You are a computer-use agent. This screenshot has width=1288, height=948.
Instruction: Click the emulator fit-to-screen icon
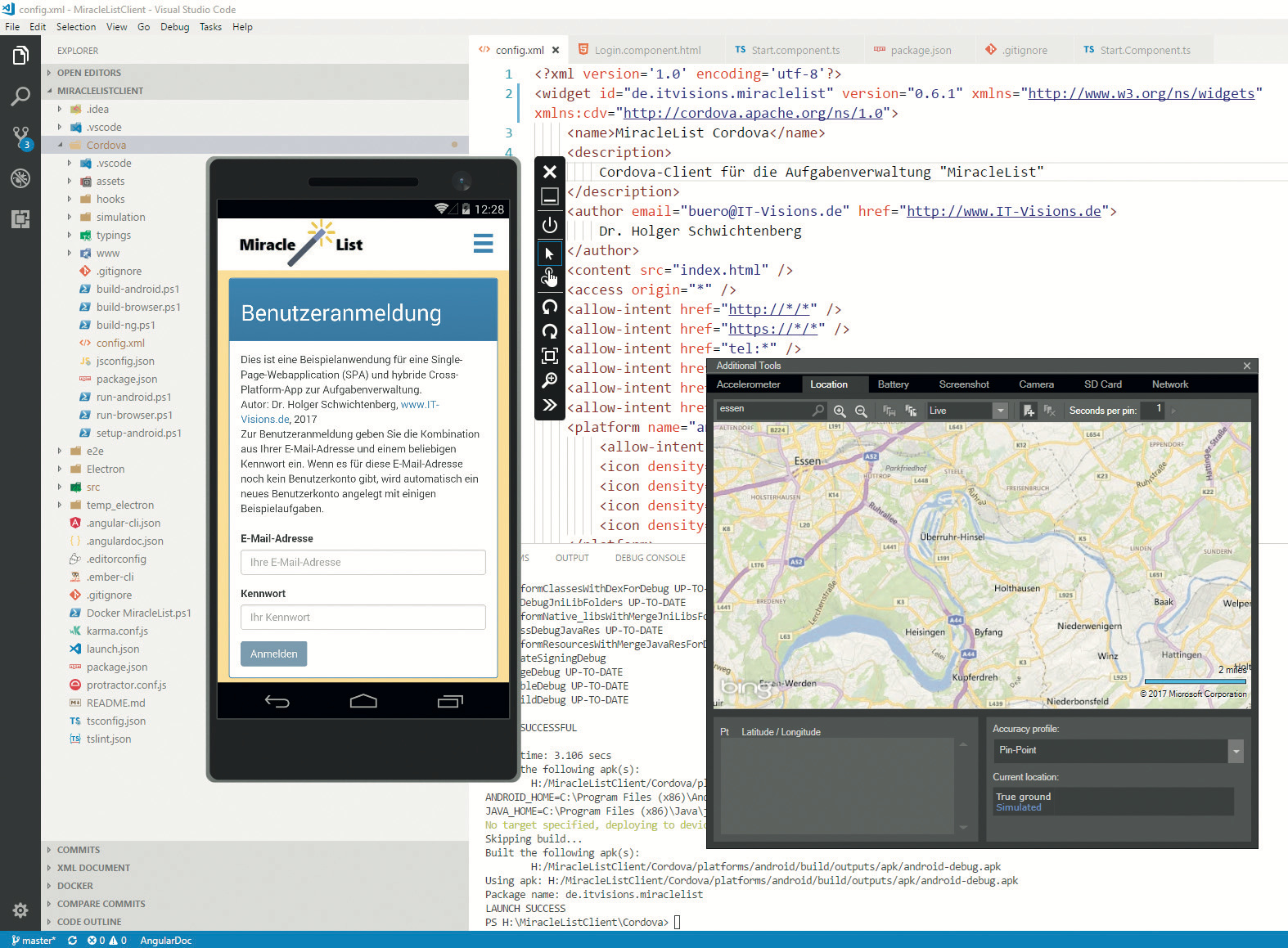pyautogui.click(x=550, y=356)
